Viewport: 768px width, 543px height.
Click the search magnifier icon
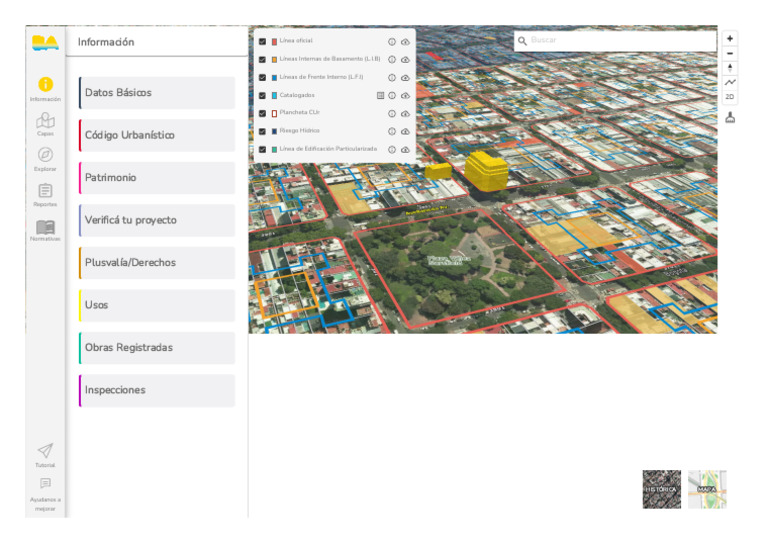tap(523, 41)
